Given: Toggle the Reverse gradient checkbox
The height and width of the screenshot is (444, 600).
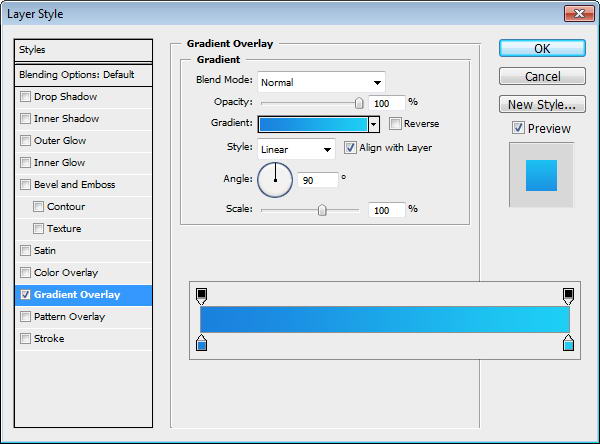Looking at the screenshot, I should (x=395, y=124).
